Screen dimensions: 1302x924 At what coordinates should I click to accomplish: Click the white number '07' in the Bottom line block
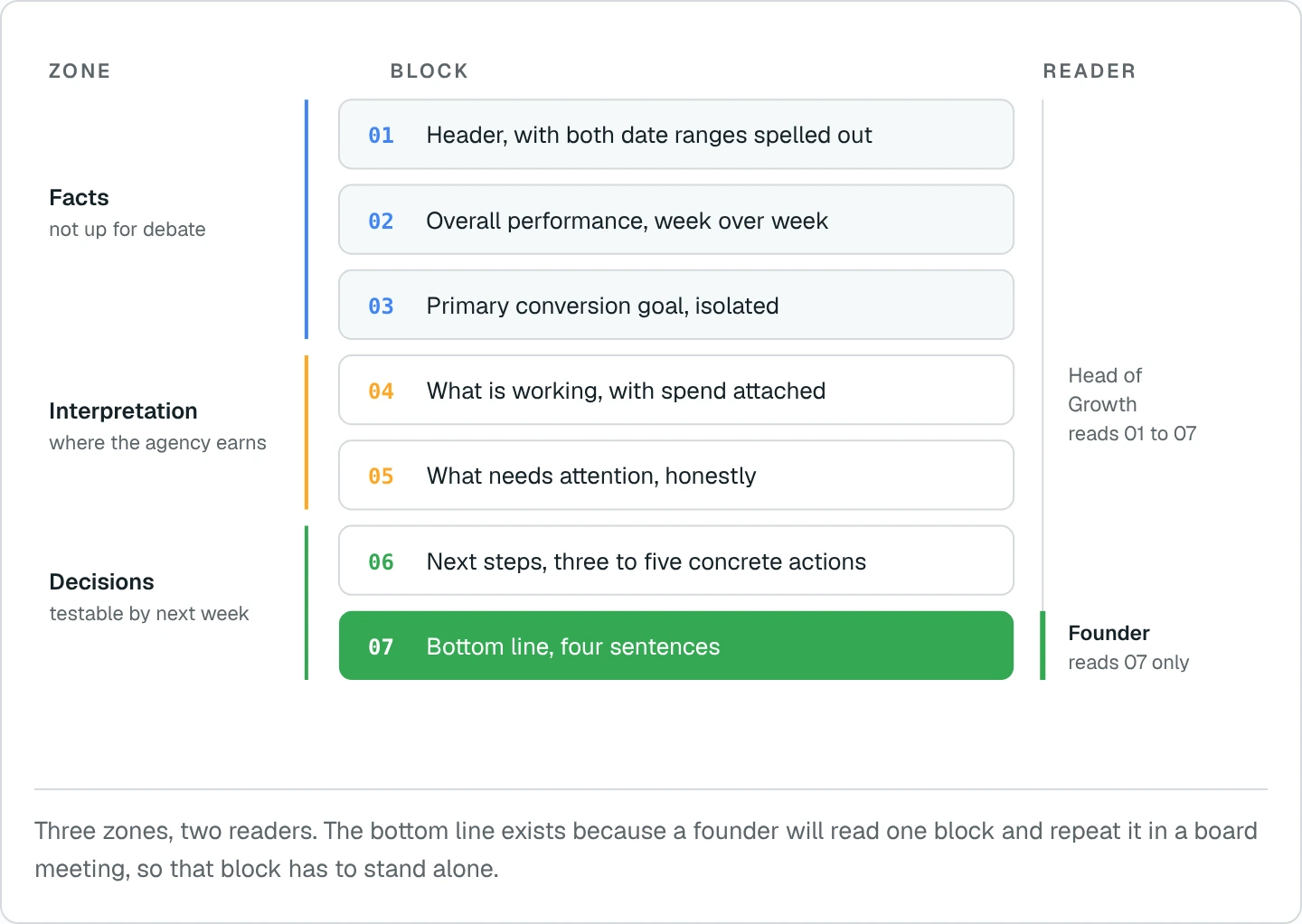tap(381, 646)
